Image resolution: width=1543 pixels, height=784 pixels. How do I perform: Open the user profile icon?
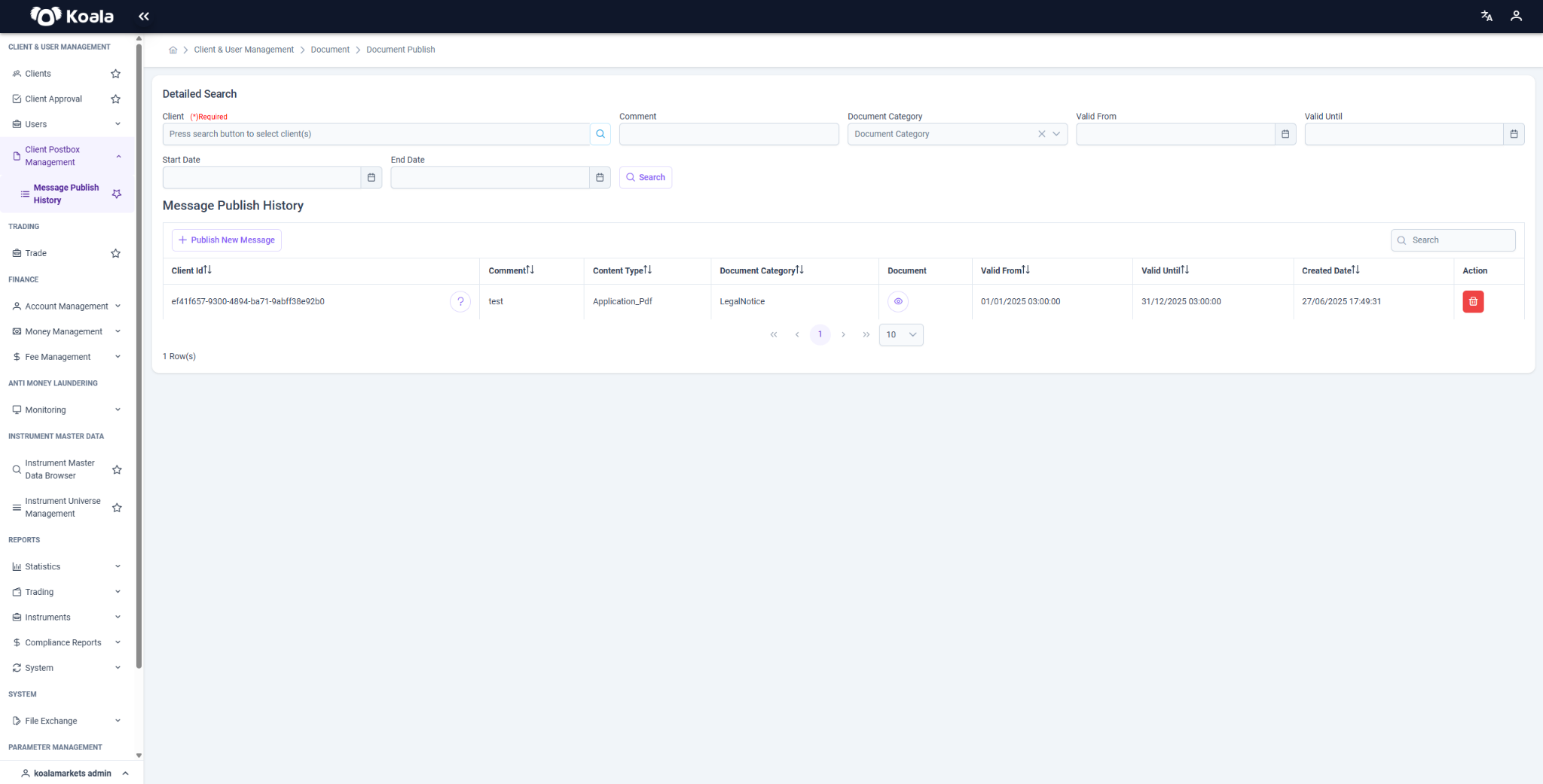point(1517,16)
